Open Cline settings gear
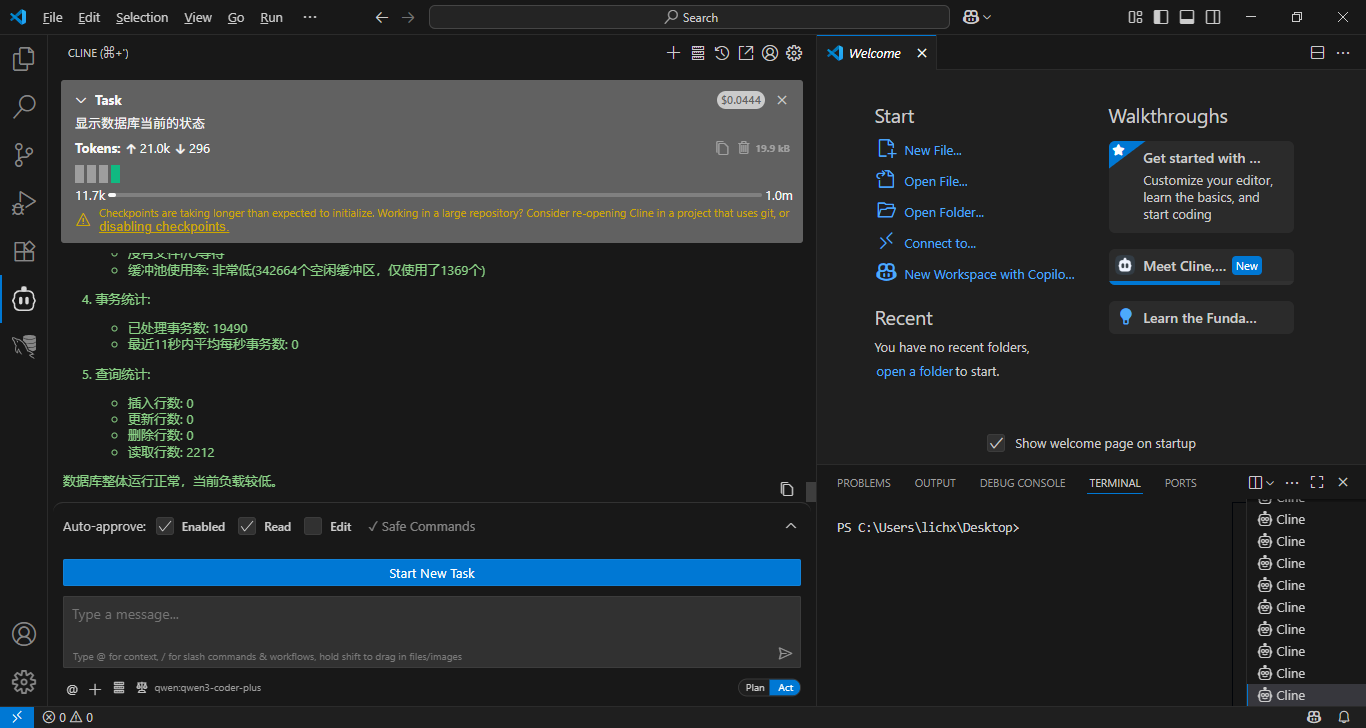The image size is (1366, 728). coord(794,53)
